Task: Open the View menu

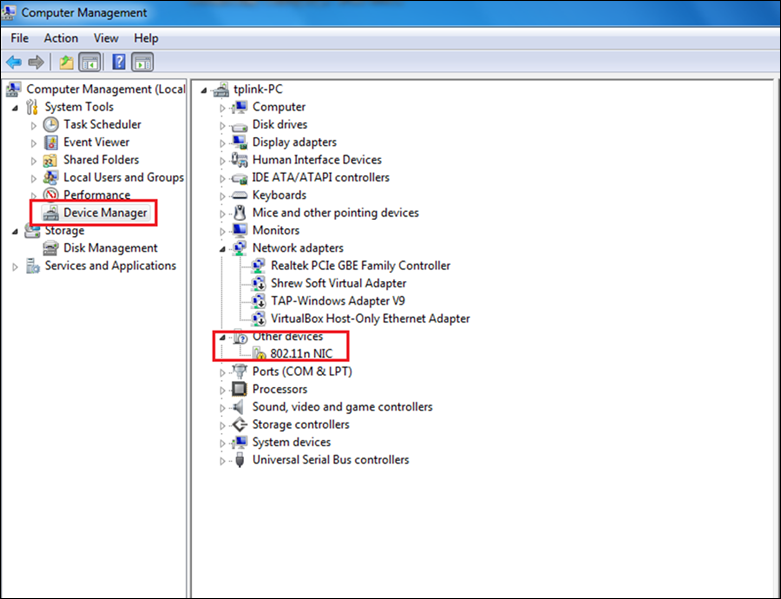Action: pyautogui.click(x=106, y=38)
